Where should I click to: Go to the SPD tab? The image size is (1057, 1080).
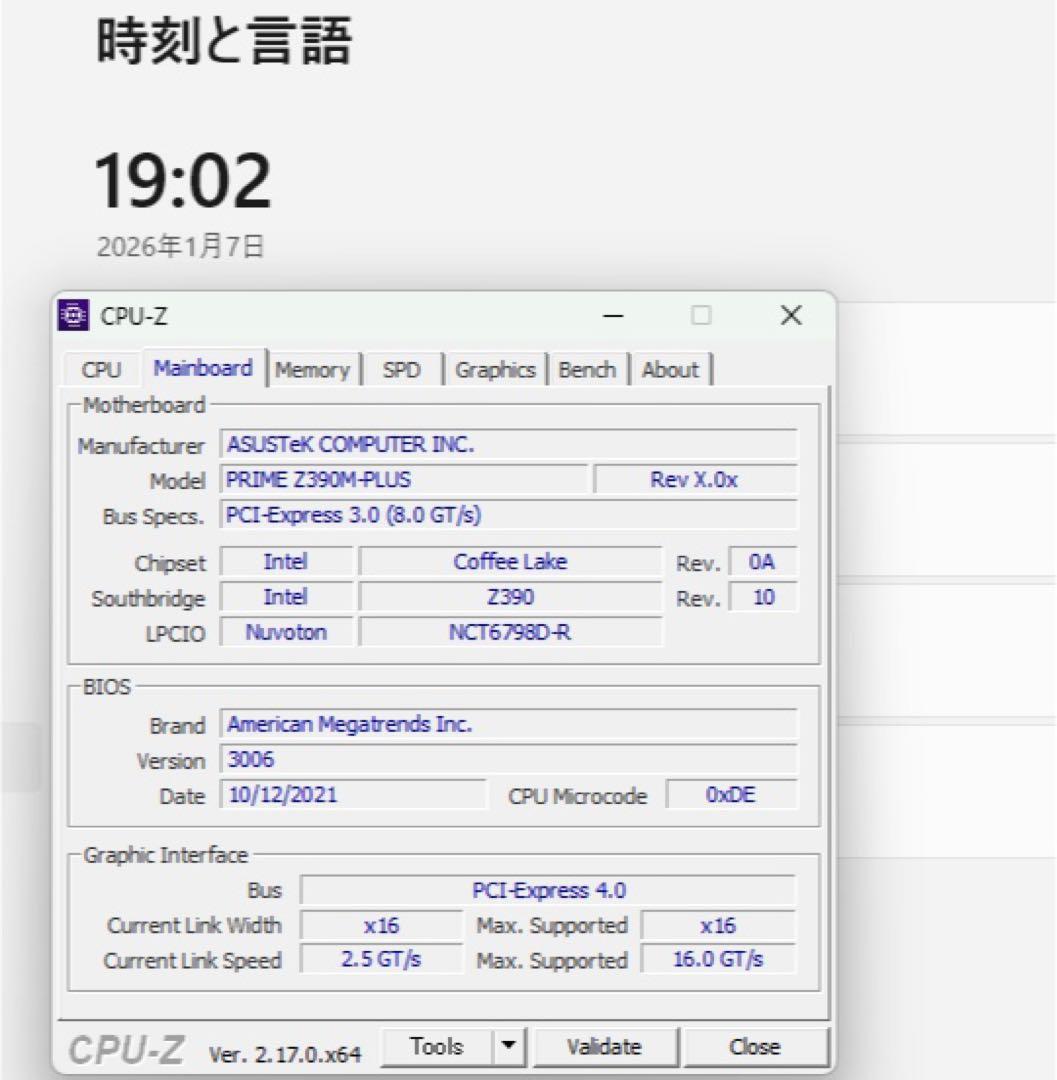tap(401, 370)
